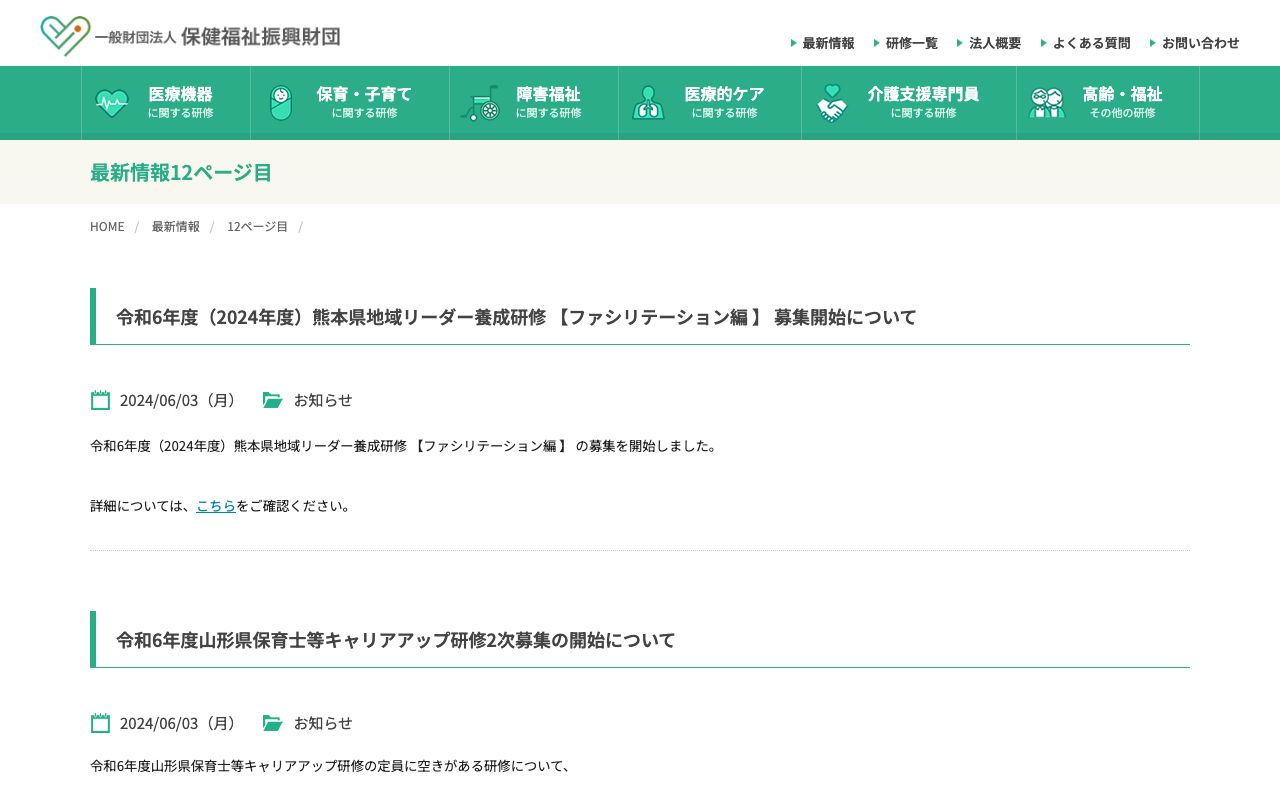Viewport: 1280px width, 800px height.
Task: Select 法人概要 from the header menu
Action: pos(995,43)
